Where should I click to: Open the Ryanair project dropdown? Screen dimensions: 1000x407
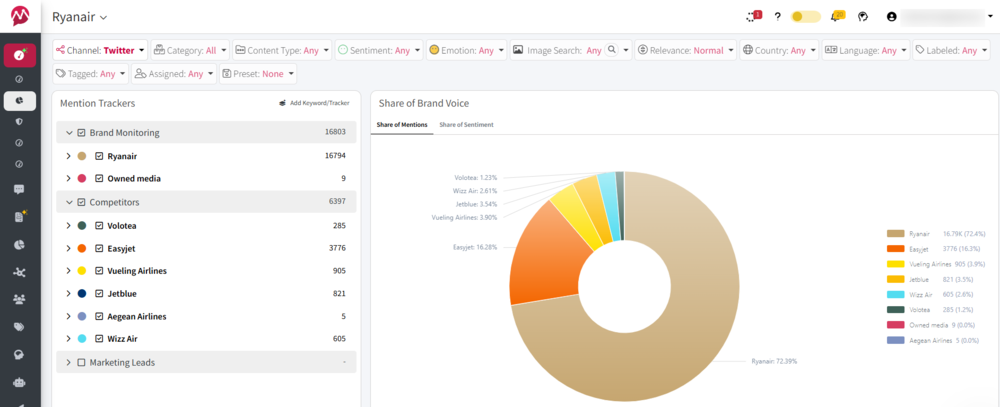[80, 17]
